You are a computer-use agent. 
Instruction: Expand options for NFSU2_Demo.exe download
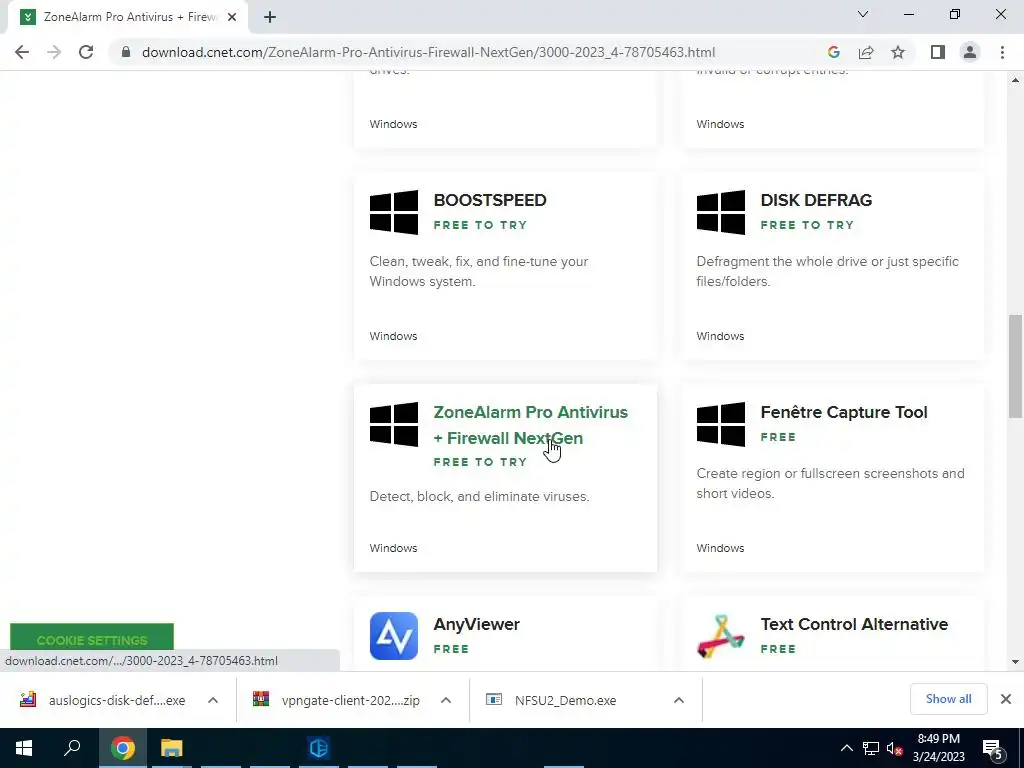pos(679,700)
